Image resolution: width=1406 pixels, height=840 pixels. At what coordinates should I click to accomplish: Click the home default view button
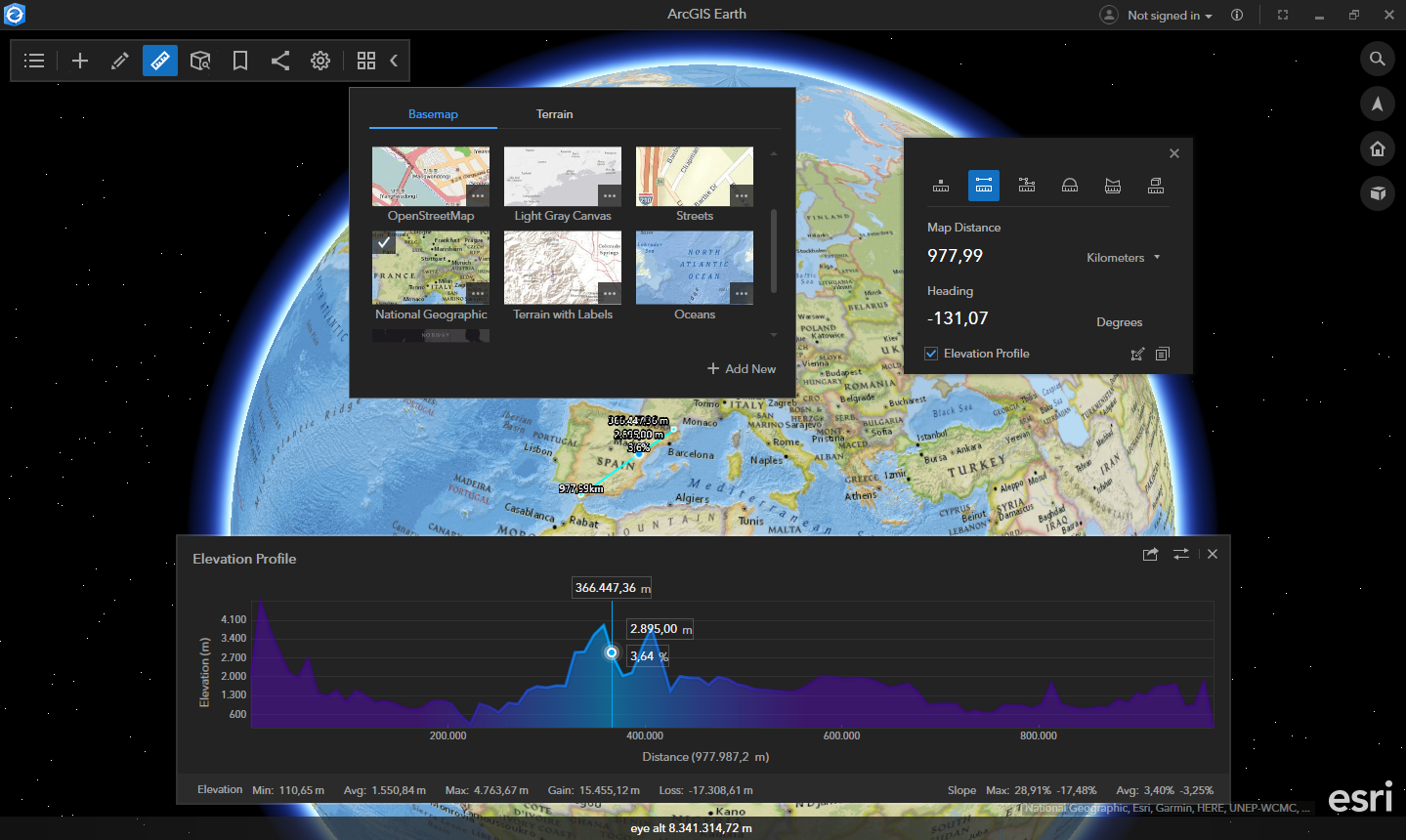click(1378, 148)
